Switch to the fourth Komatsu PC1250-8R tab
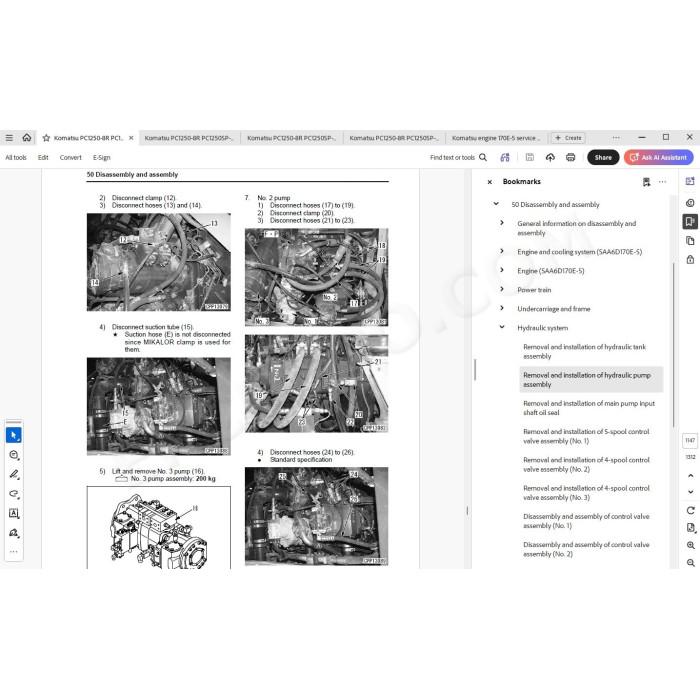Image resolution: width=700 pixels, height=700 pixels. point(394,138)
